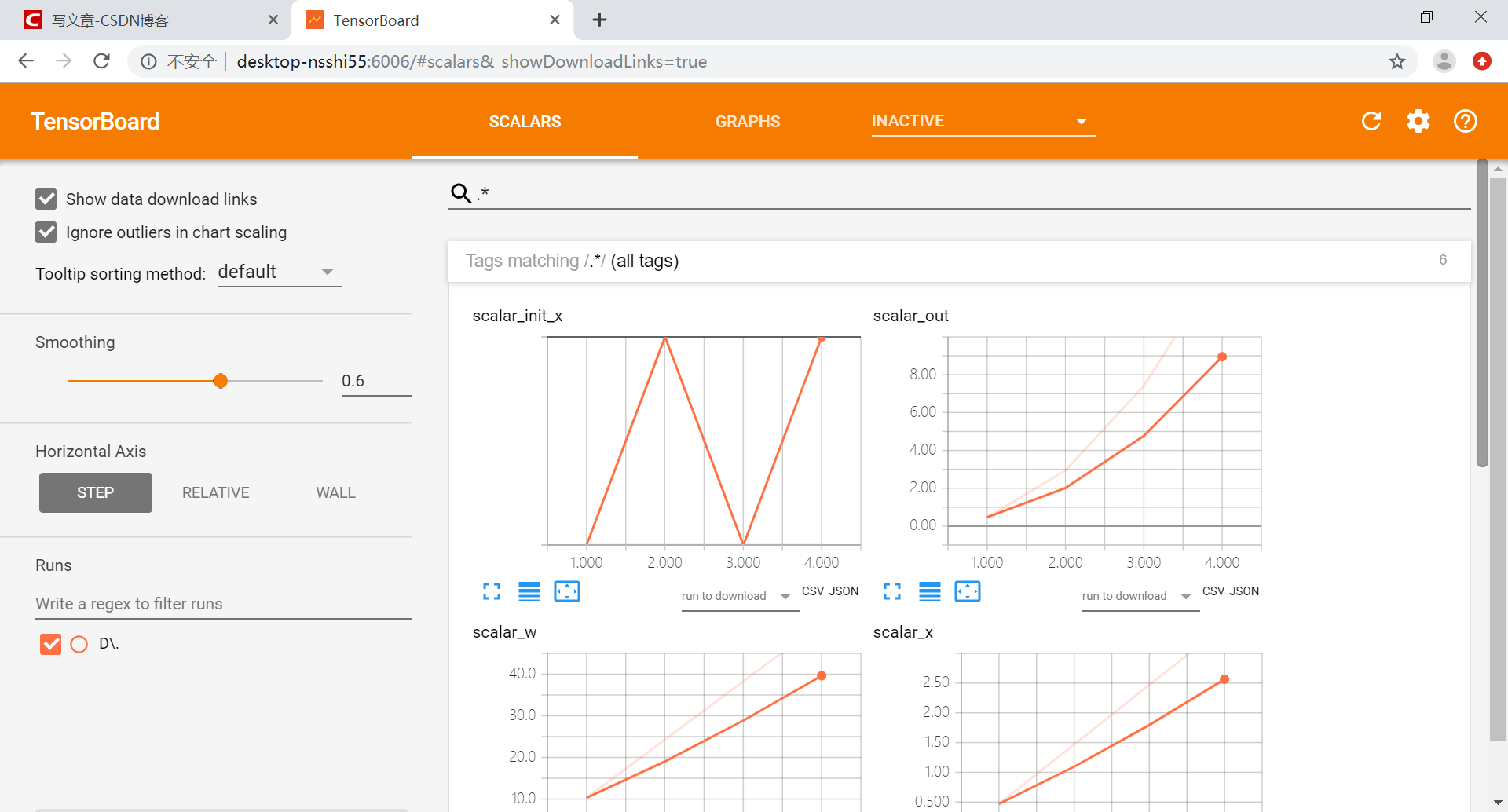The height and width of the screenshot is (812, 1508).
Task: Open Tooltip sorting method dropdown
Action: click(x=279, y=272)
